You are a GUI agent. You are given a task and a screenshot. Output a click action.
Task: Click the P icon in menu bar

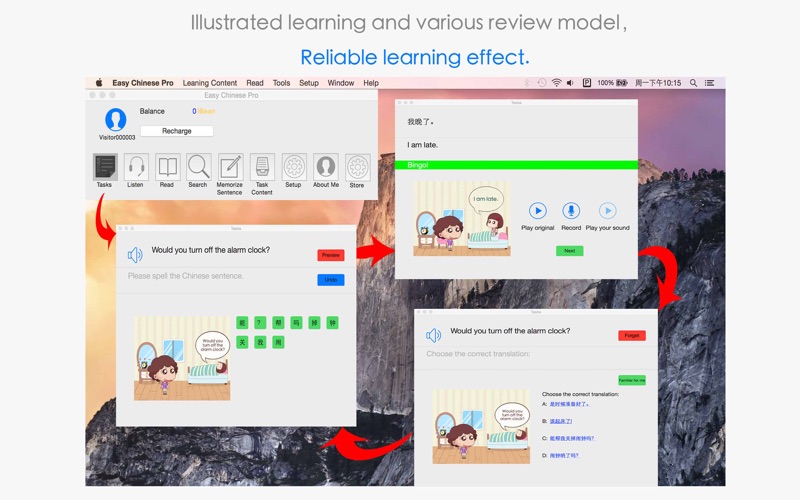[x=587, y=83]
